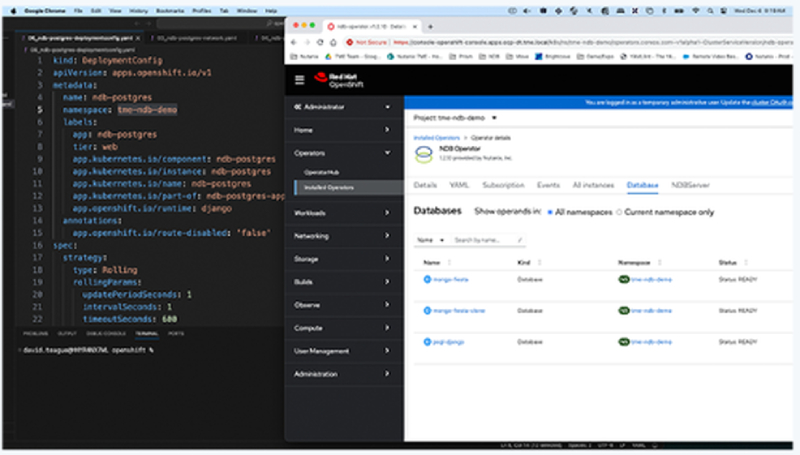Expand the Networking navigation section
The width and height of the screenshot is (800, 455).
point(344,236)
